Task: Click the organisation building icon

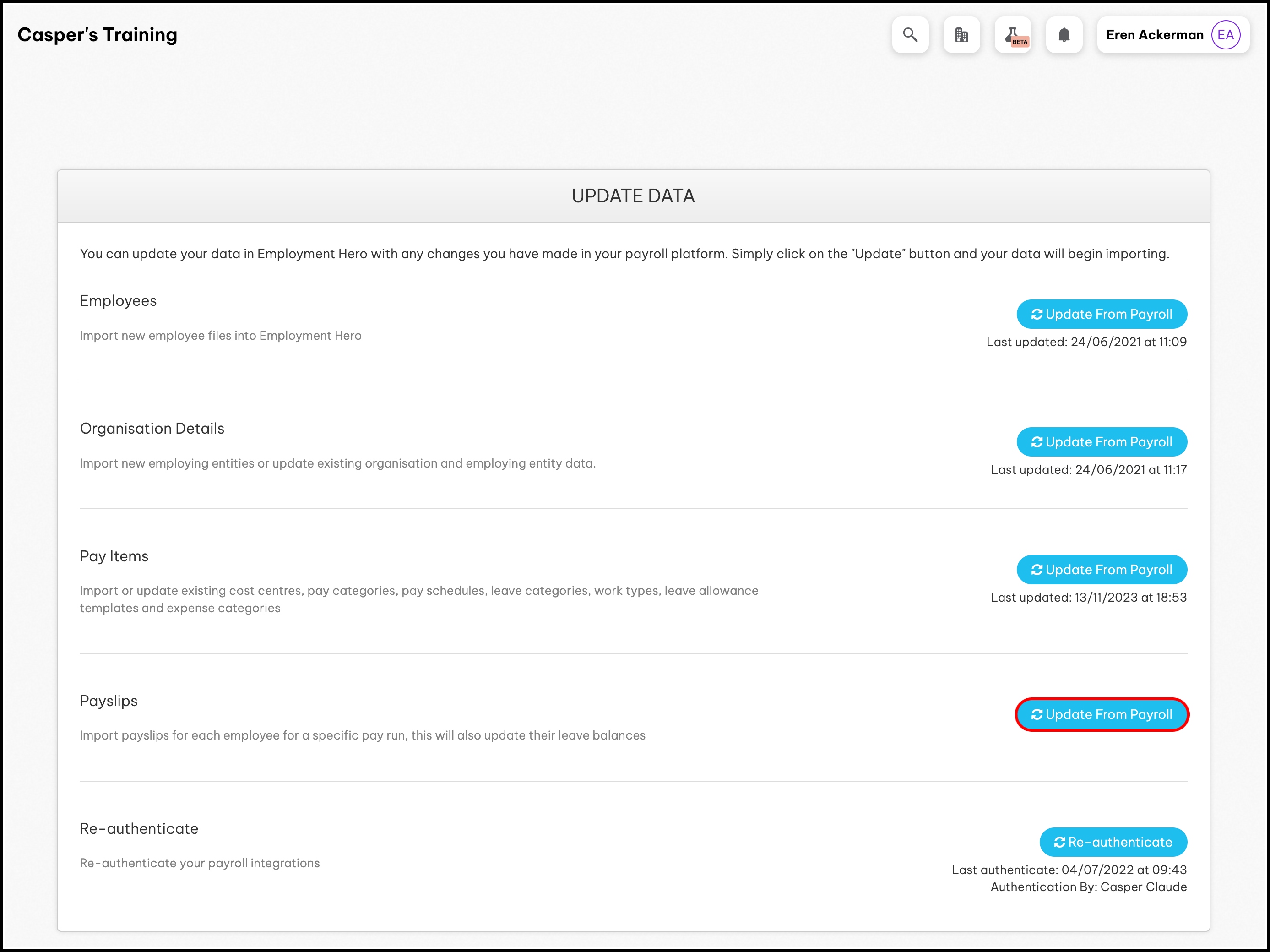Action: click(x=961, y=35)
